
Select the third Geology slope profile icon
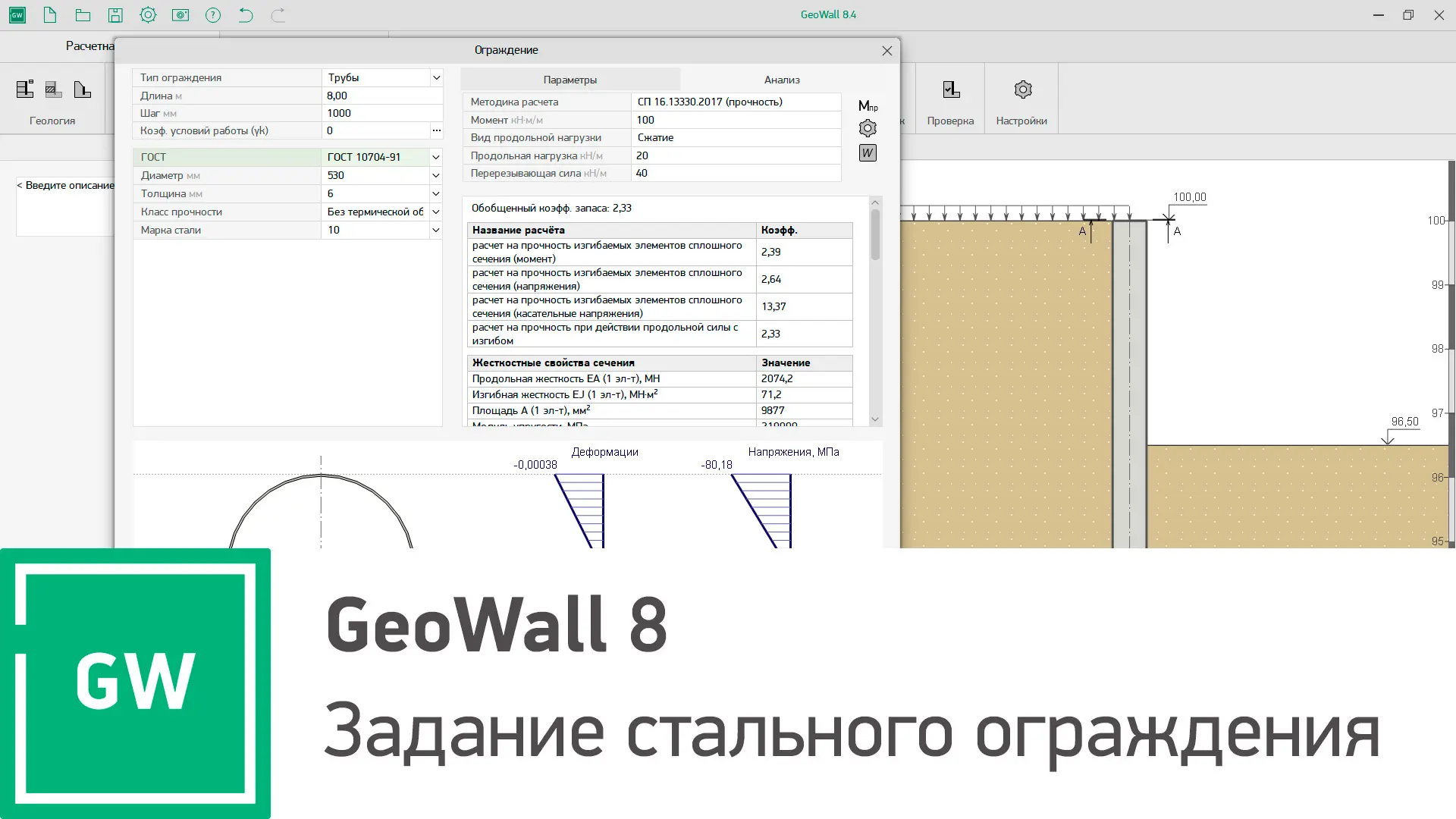click(82, 89)
